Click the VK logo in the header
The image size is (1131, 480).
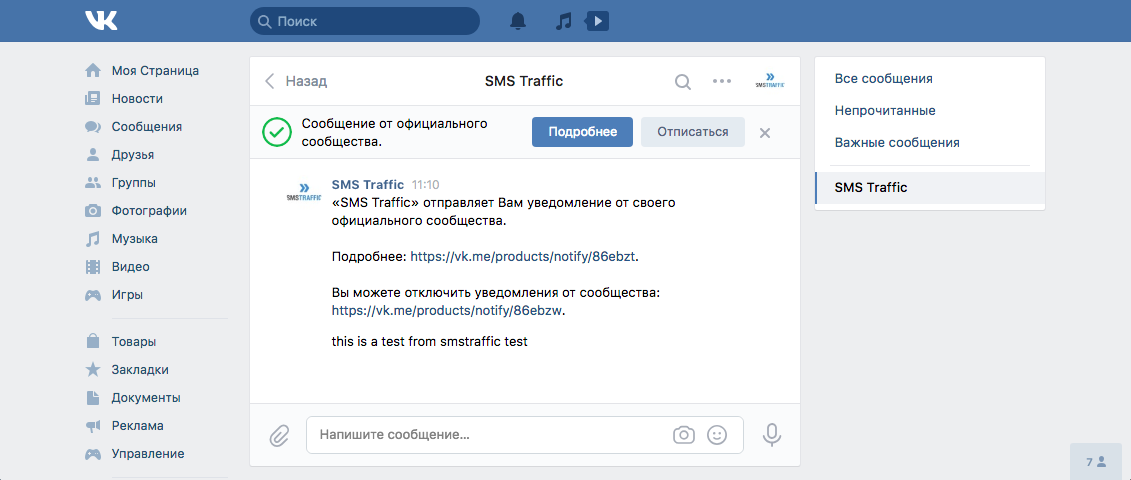101,21
